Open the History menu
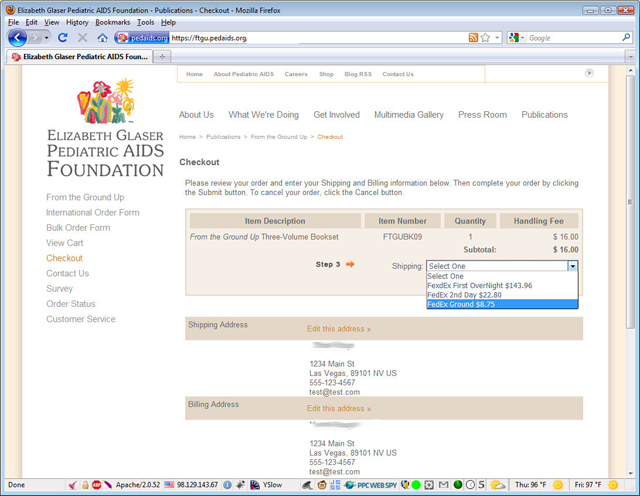Viewport: 640px width, 496px height. point(77,22)
